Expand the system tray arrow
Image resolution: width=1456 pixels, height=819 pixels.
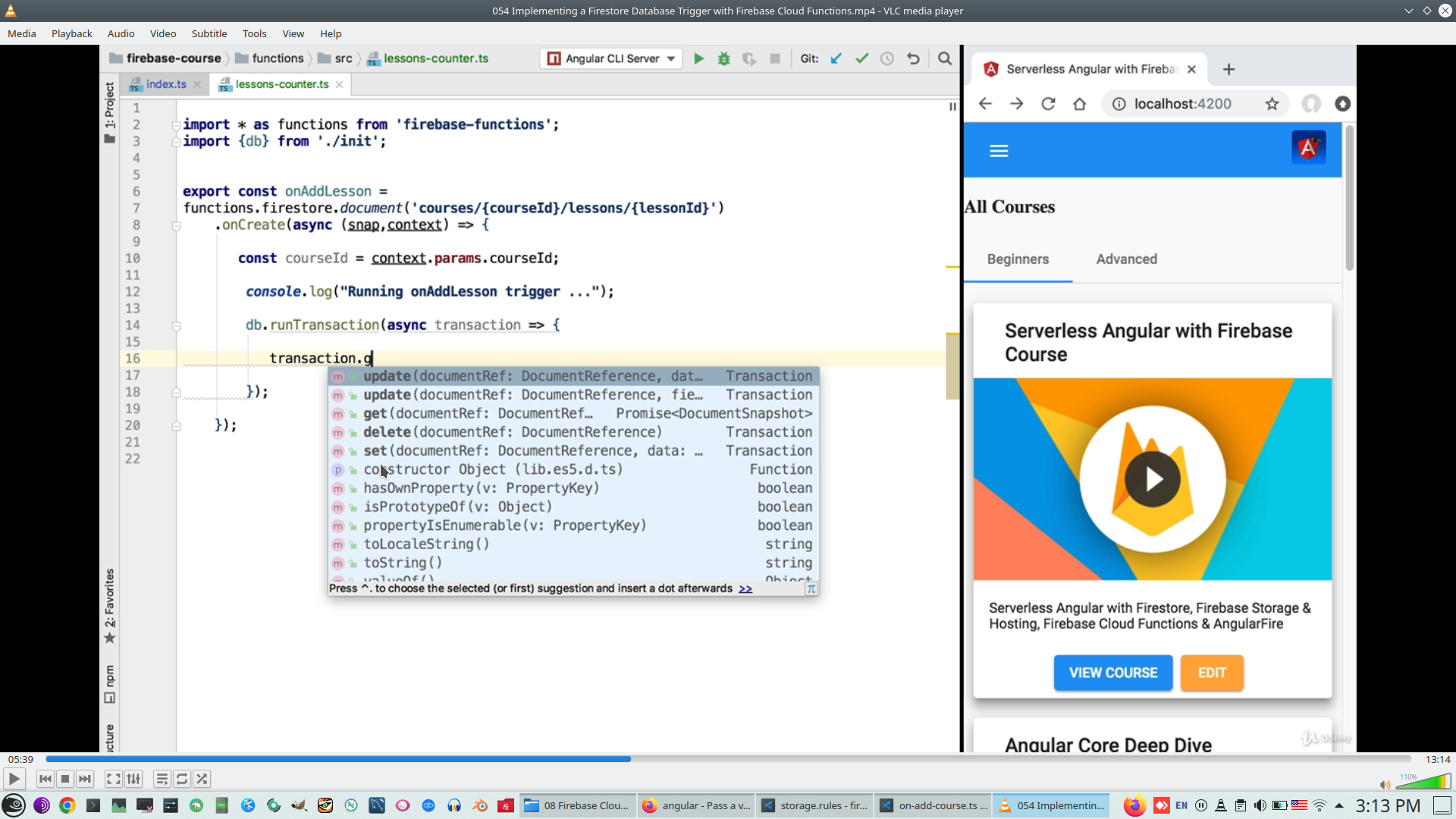pyautogui.click(x=1339, y=805)
